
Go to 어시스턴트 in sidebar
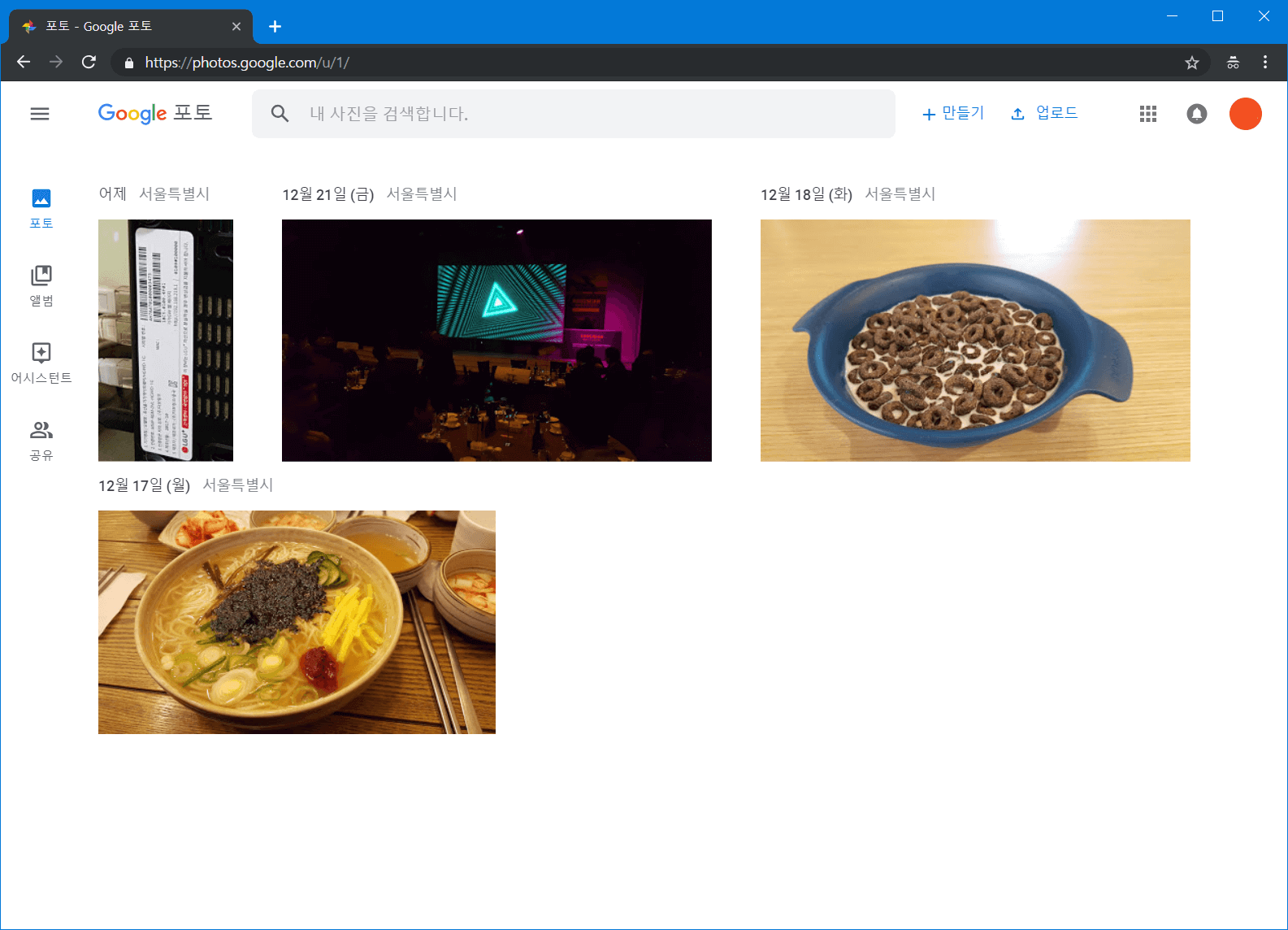(41, 363)
